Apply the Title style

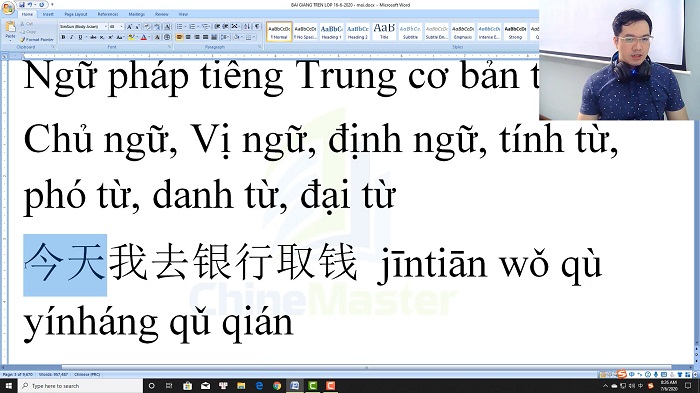384,32
